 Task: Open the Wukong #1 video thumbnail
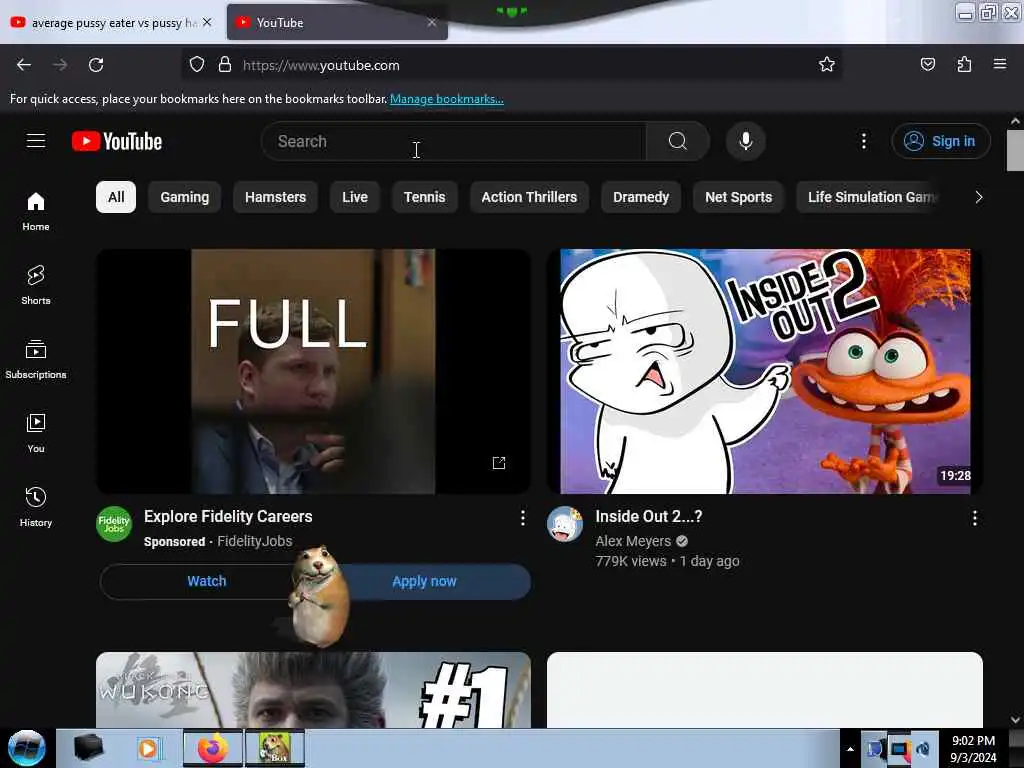click(x=313, y=690)
